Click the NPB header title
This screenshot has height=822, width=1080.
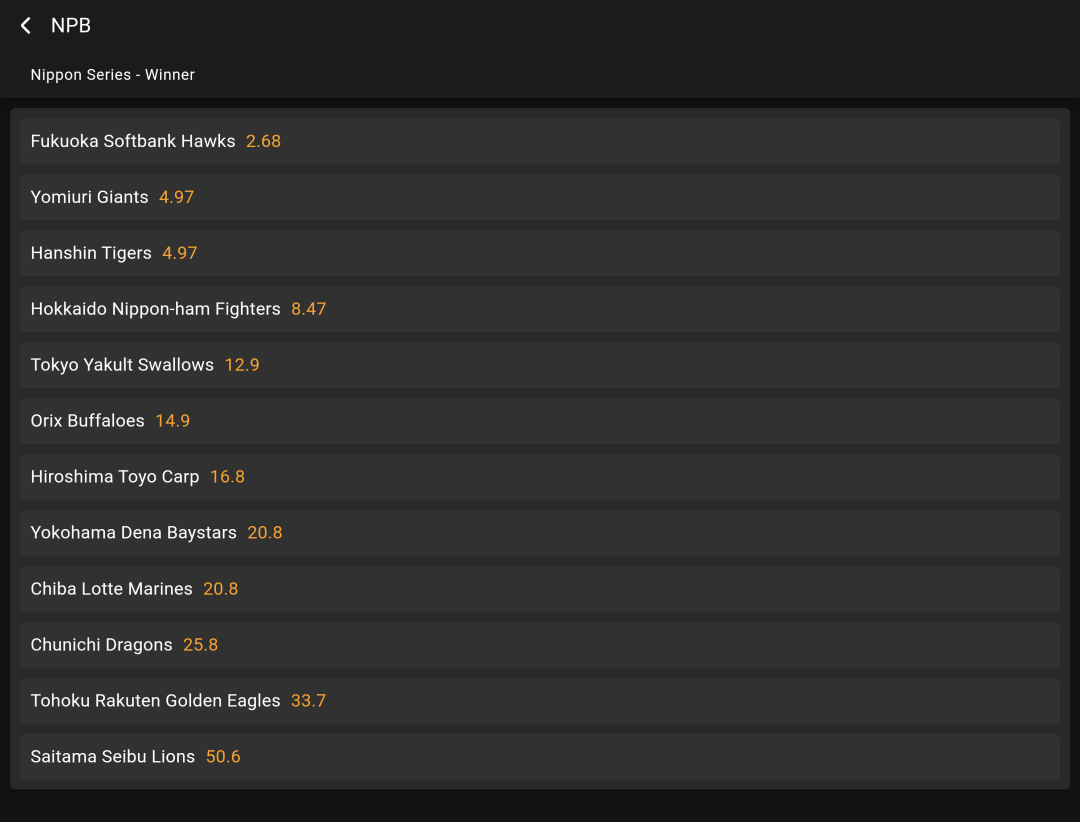point(71,25)
